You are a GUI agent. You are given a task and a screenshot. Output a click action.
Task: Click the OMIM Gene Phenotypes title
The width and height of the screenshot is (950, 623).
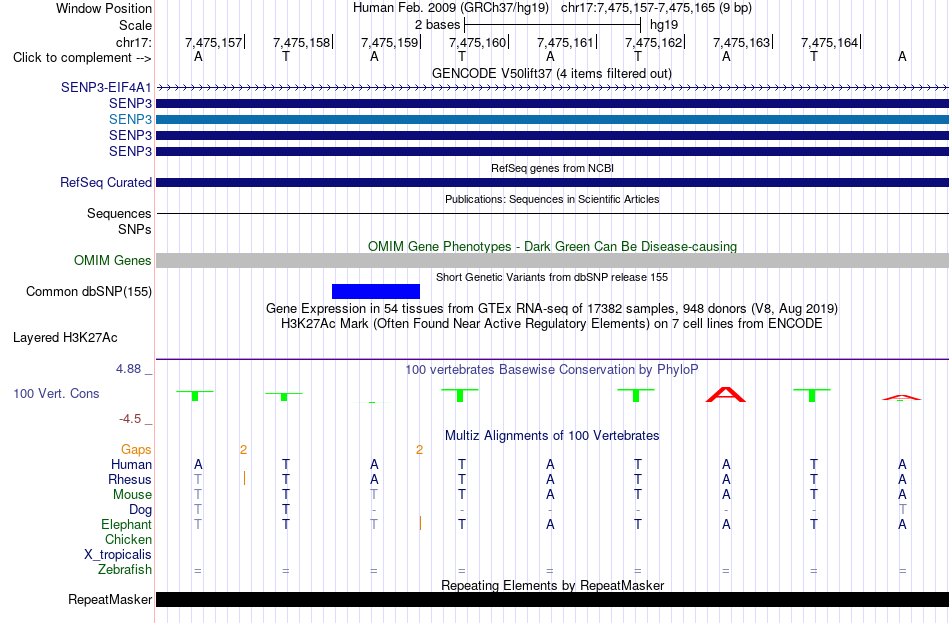click(552, 246)
